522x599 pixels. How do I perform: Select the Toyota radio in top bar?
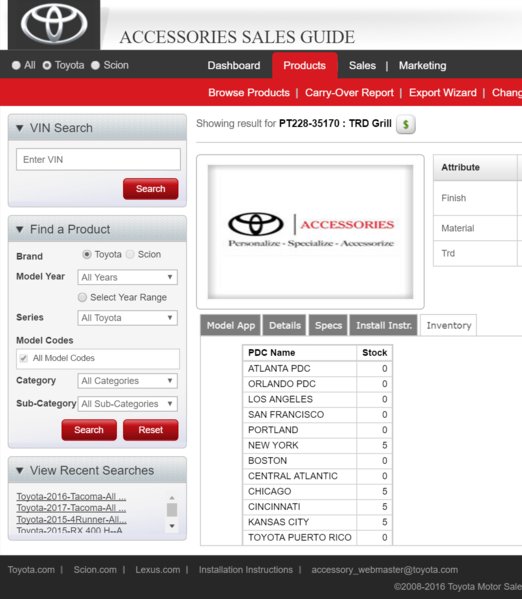47,65
